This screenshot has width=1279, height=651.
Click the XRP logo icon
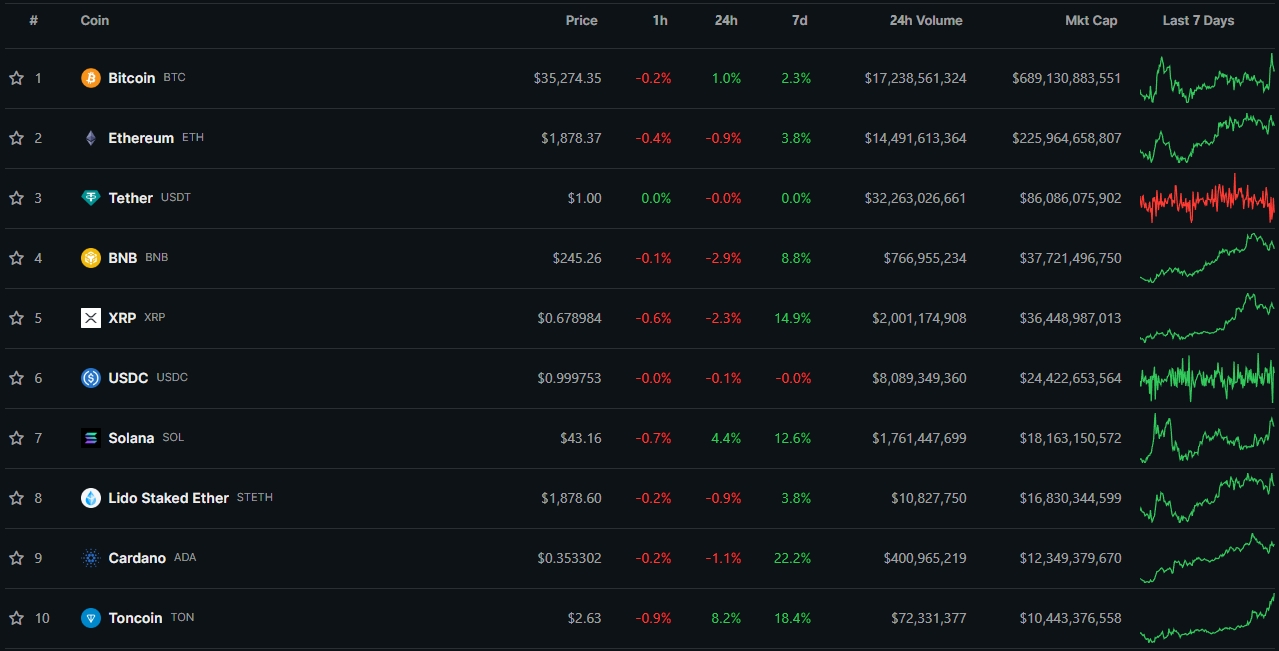point(91,318)
